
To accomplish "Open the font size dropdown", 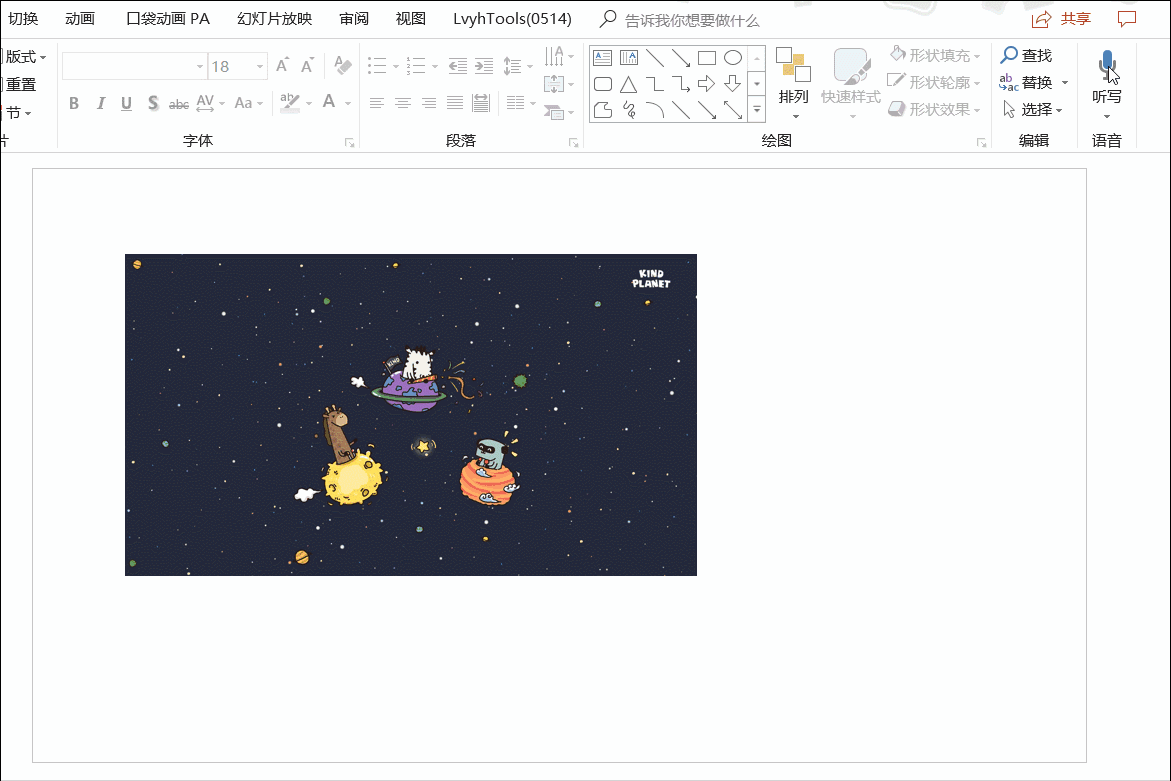I will coord(260,67).
